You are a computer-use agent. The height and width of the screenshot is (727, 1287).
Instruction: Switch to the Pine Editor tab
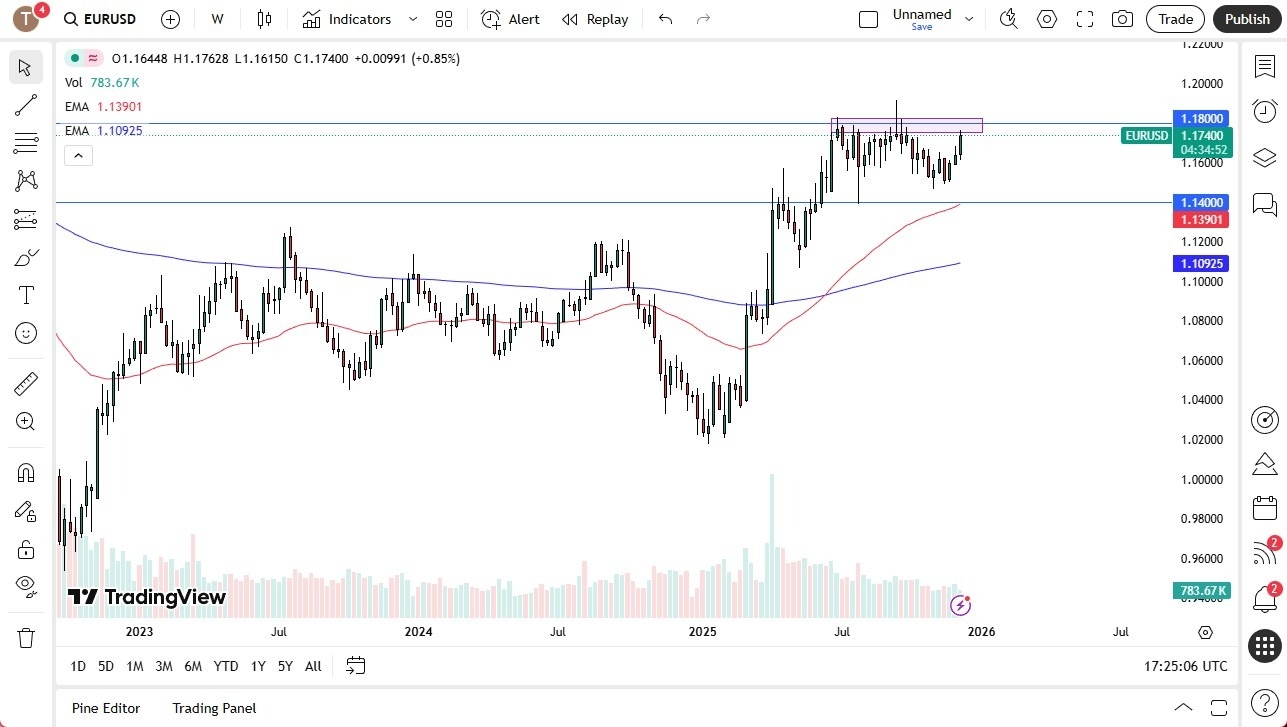(x=105, y=708)
